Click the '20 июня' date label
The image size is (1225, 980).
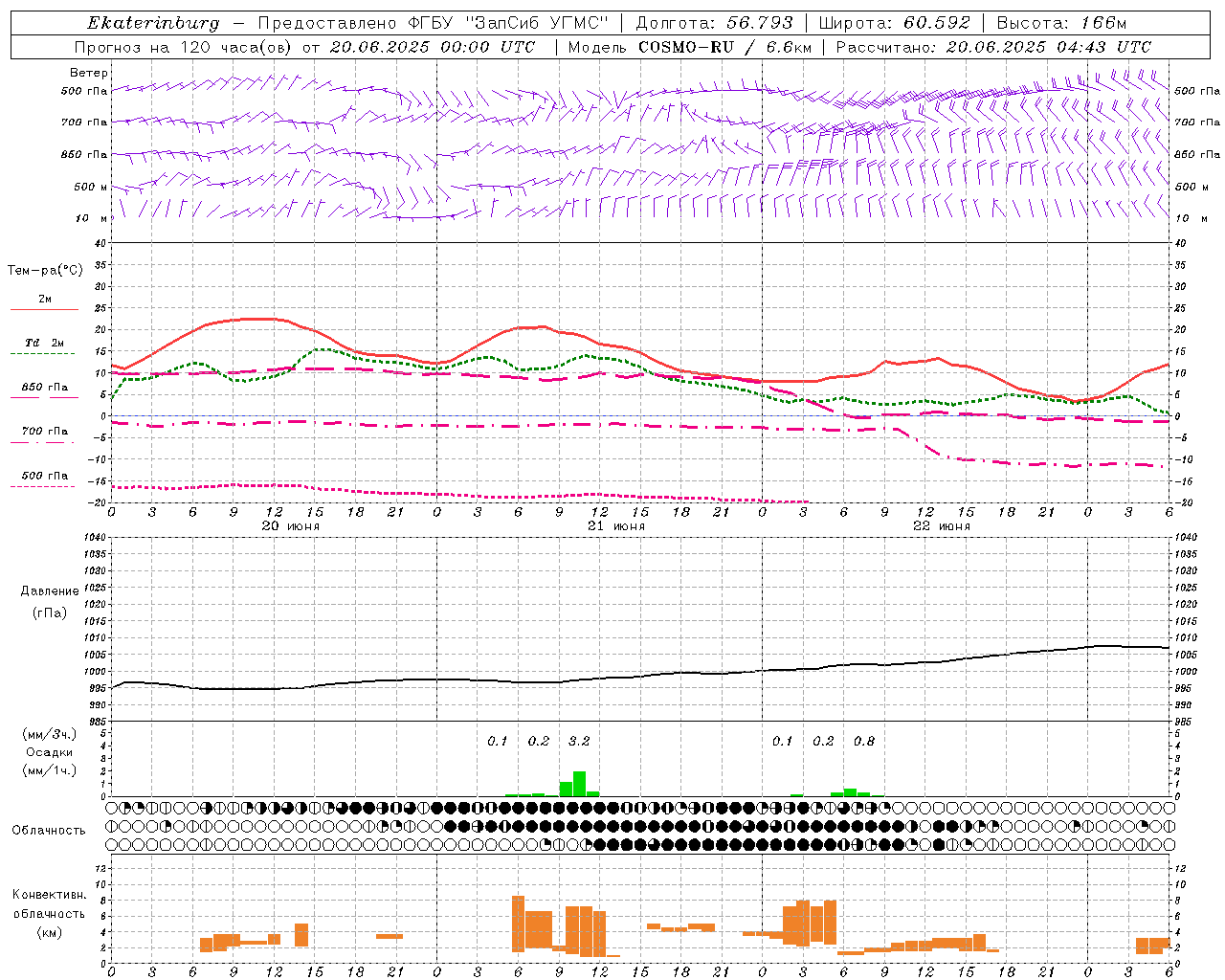pyautogui.click(x=291, y=526)
